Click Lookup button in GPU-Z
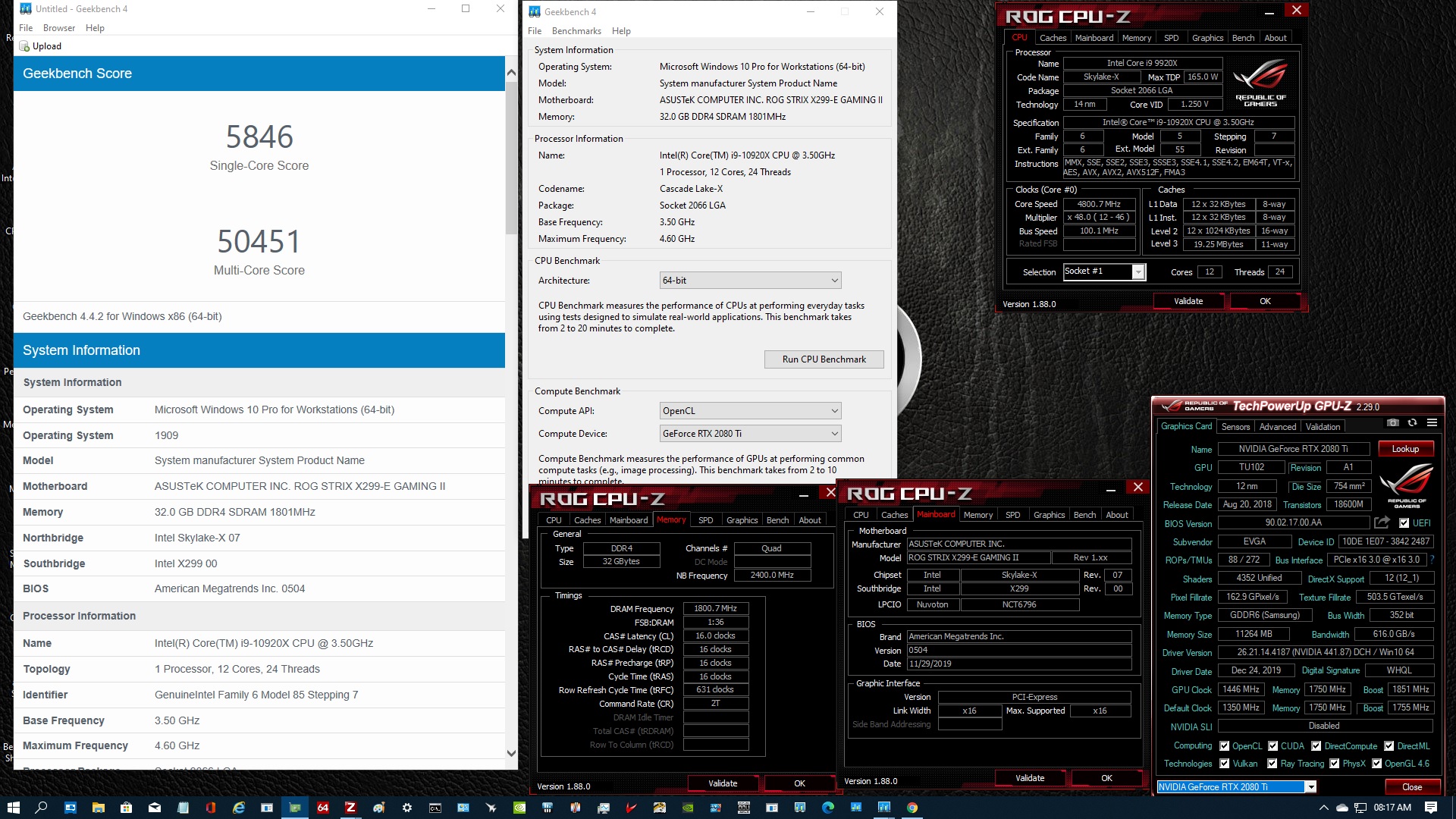The image size is (1456, 819). coord(1405,449)
